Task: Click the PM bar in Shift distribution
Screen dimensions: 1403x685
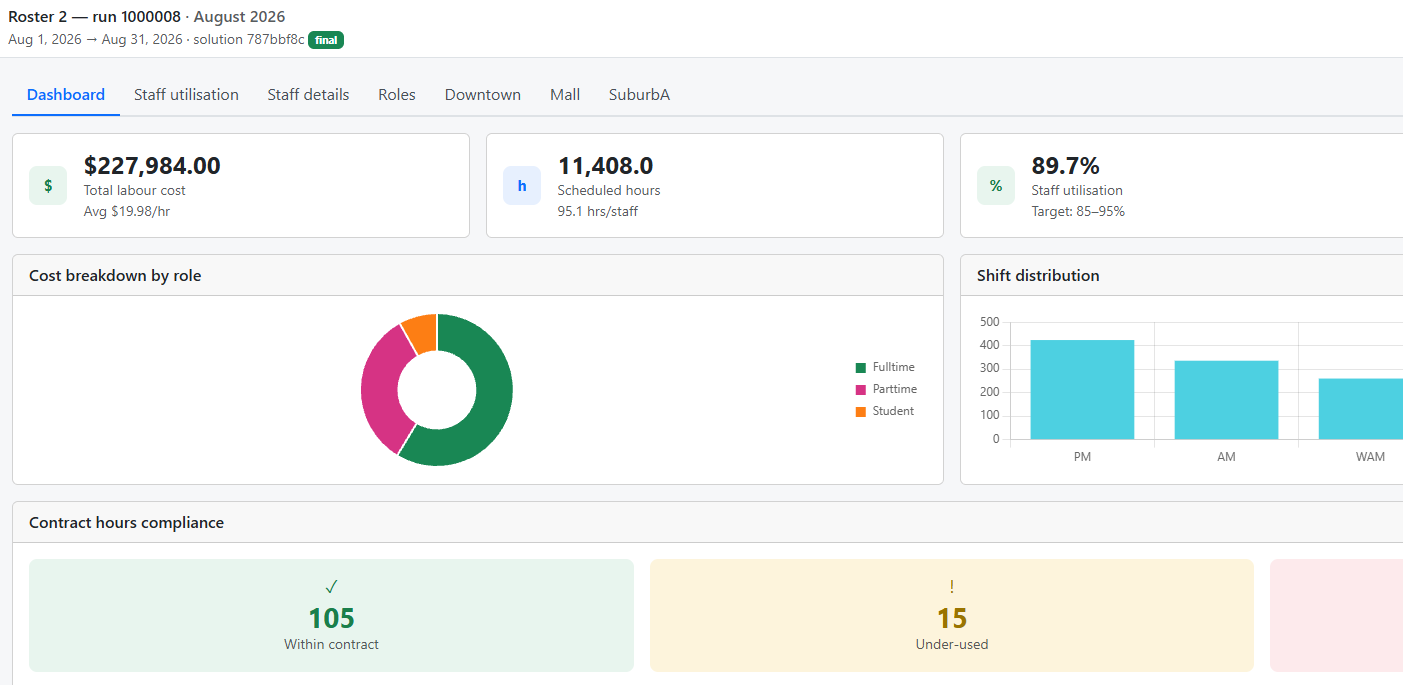Action: coord(1082,390)
